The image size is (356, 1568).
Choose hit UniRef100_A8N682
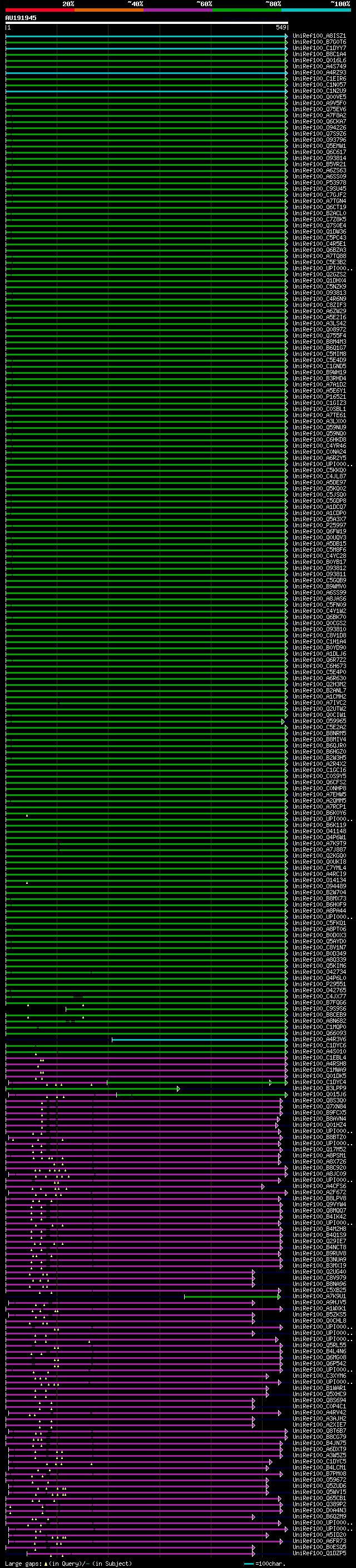[319, 1021]
